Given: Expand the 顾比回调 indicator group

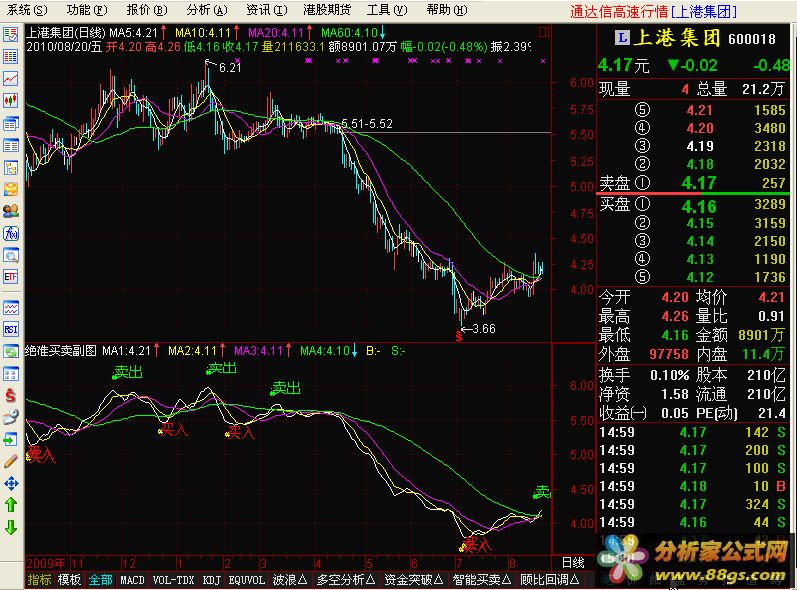Looking at the screenshot, I should 549,580.
